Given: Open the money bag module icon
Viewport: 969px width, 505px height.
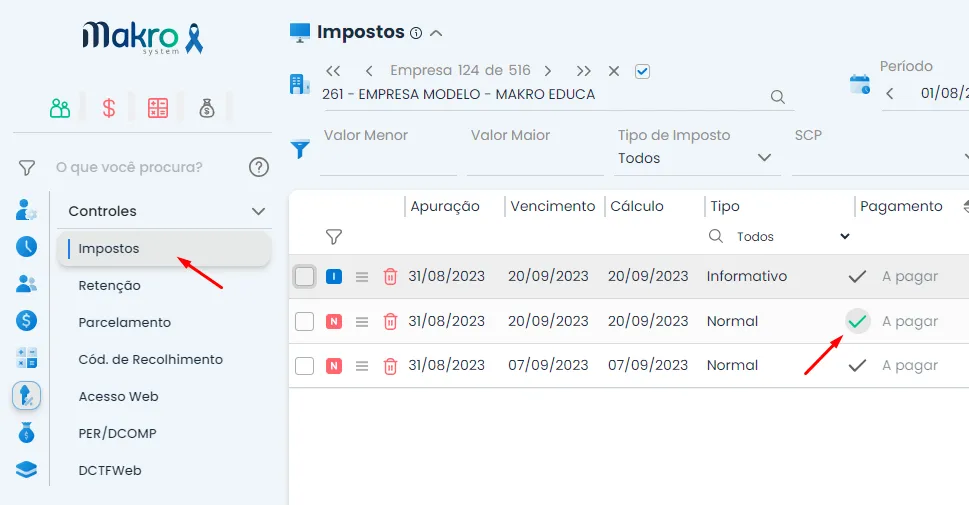Looking at the screenshot, I should point(206,109).
